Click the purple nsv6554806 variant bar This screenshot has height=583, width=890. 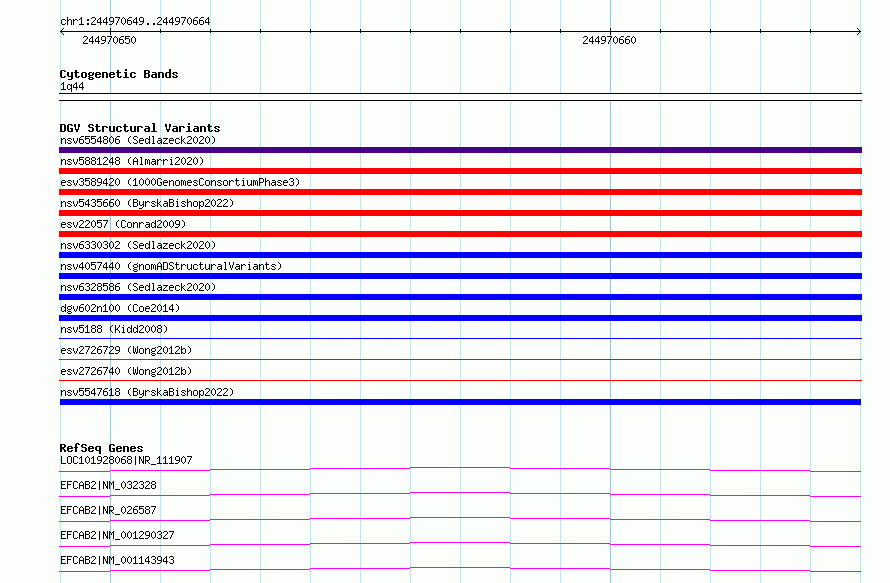(x=460, y=150)
